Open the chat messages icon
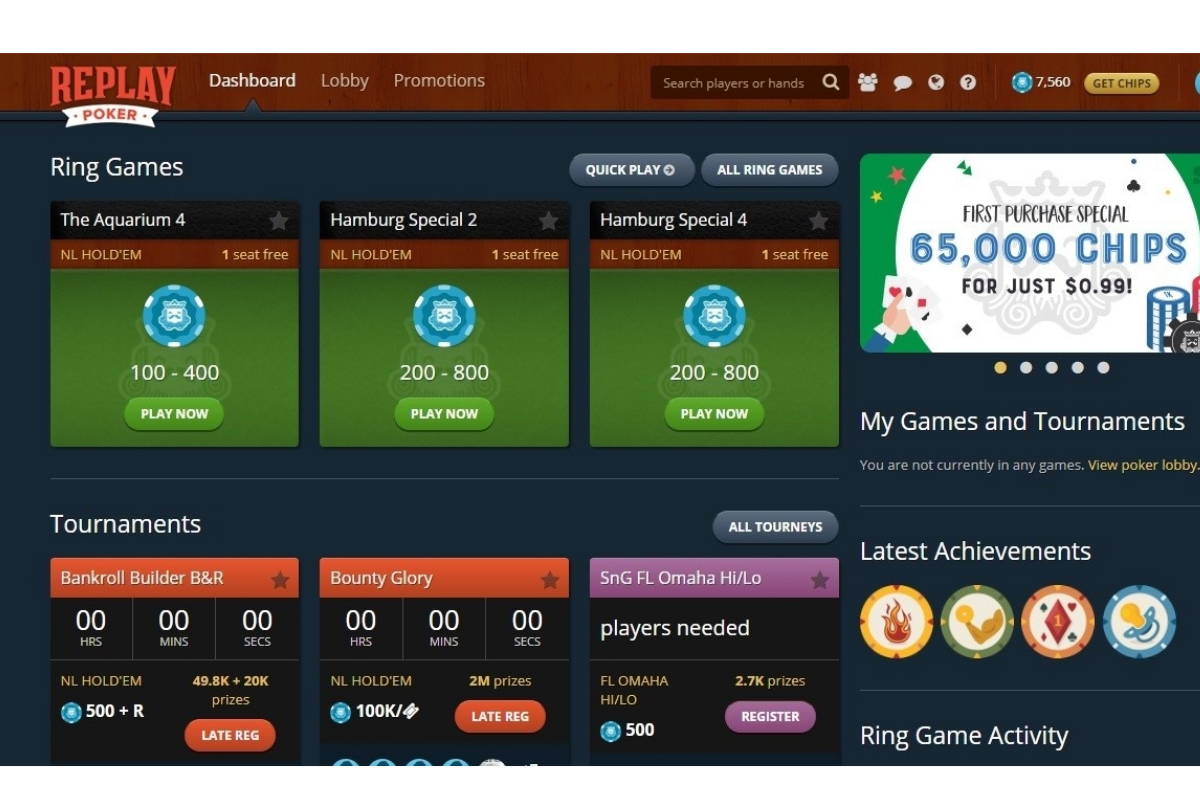Viewport: 1200px width, 800px height. pyautogui.click(x=903, y=83)
